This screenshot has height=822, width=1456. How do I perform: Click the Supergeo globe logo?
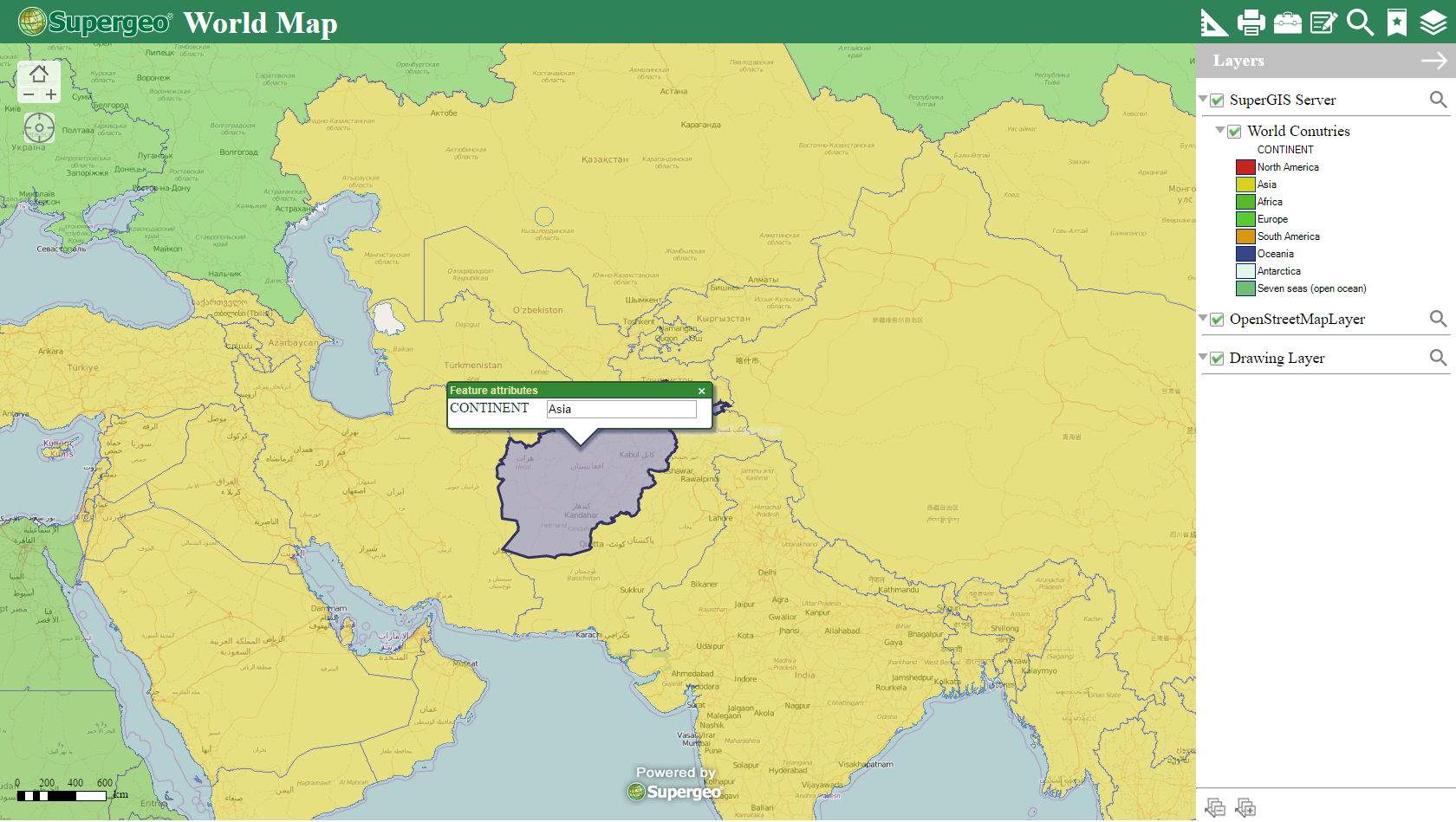[x=32, y=22]
